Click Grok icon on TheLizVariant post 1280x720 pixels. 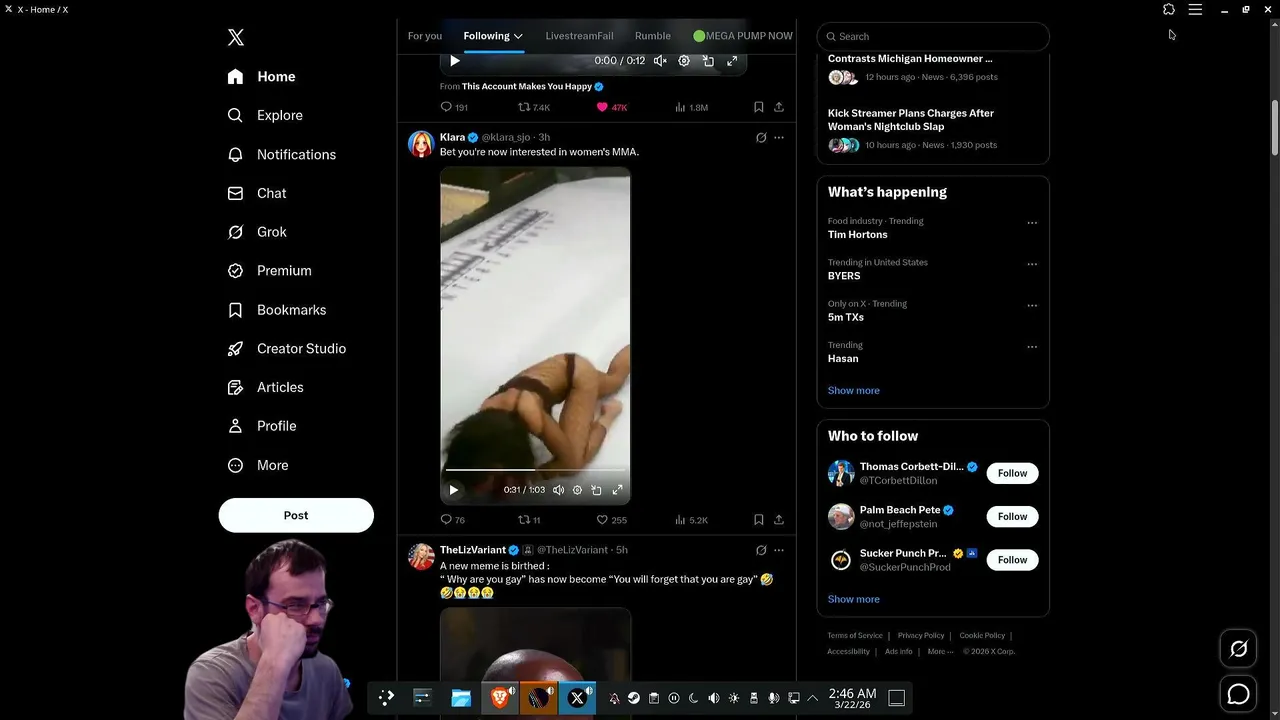(x=761, y=550)
